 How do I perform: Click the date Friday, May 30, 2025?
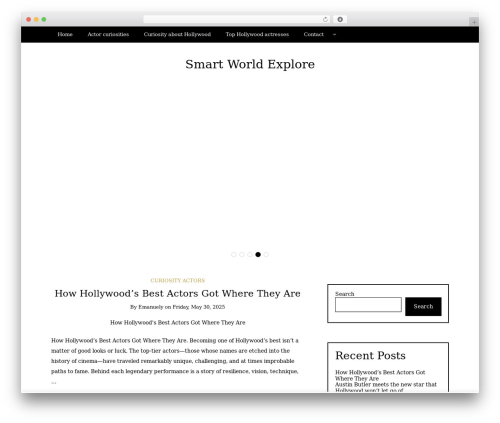pos(199,307)
